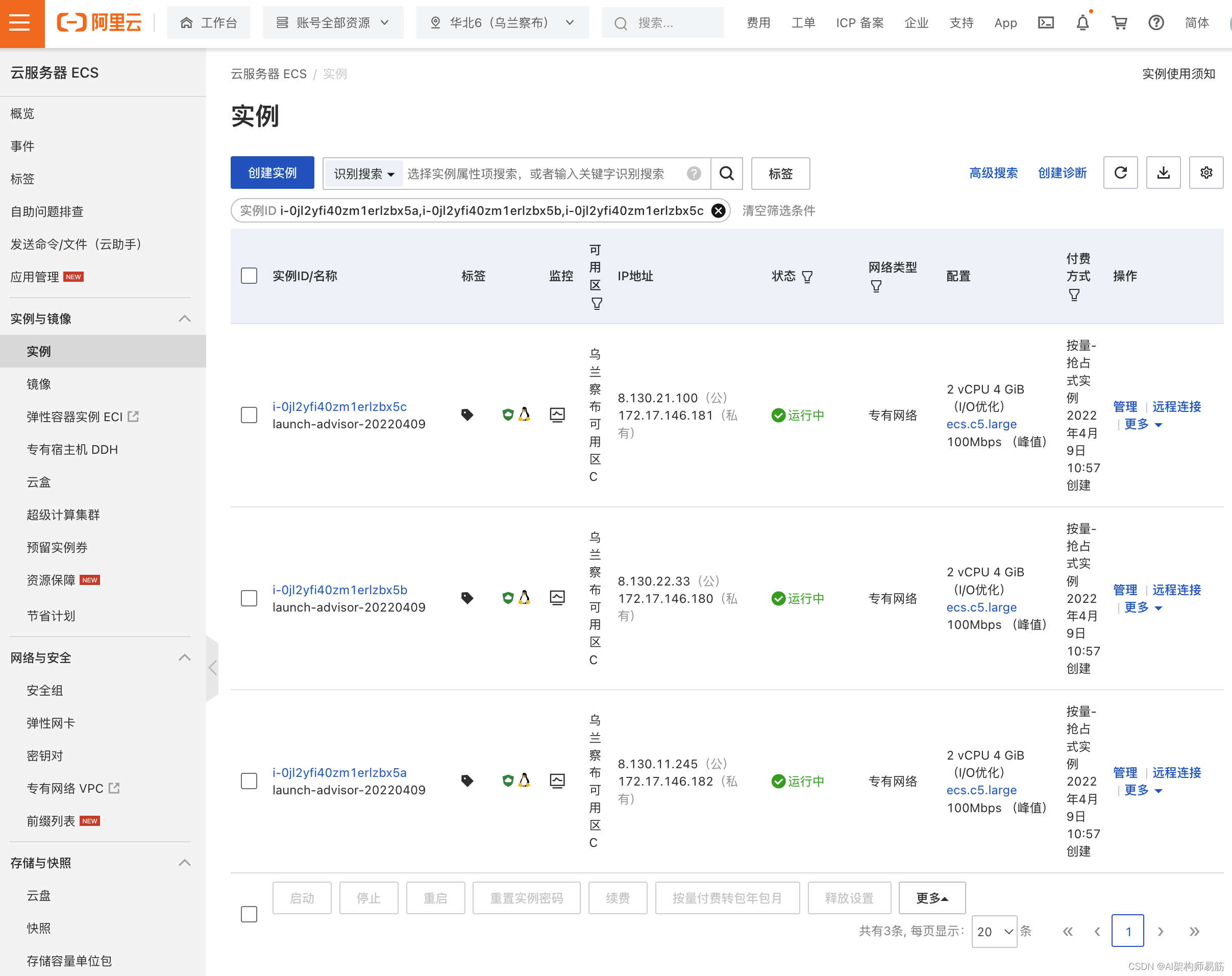This screenshot has height=976, width=1232.
Task: Open 安全组 in the sidebar
Action: tap(44, 690)
